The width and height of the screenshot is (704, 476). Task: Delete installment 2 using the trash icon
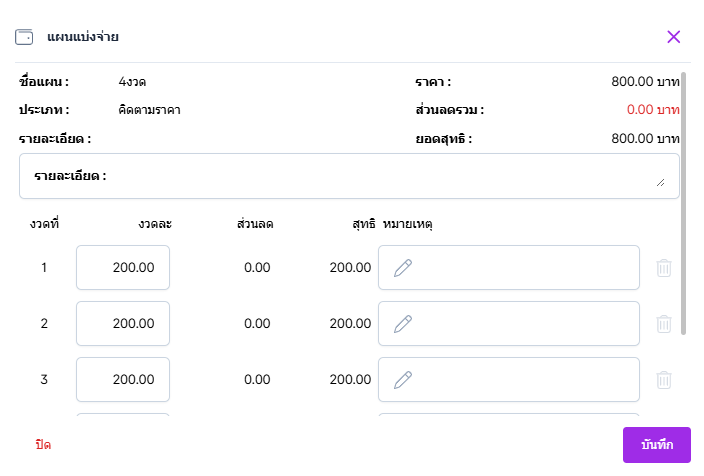coord(663,324)
